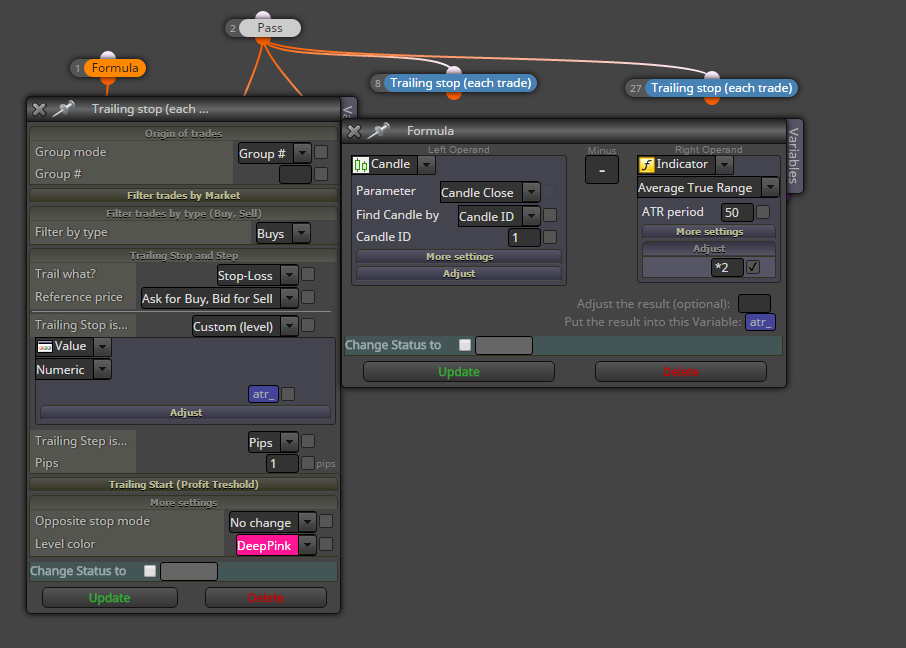Image resolution: width=906 pixels, height=648 pixels.
Task: Open Trailing Stop is Custom (level) dropdown
Action: pyautogui.click(x=245, y=327)
